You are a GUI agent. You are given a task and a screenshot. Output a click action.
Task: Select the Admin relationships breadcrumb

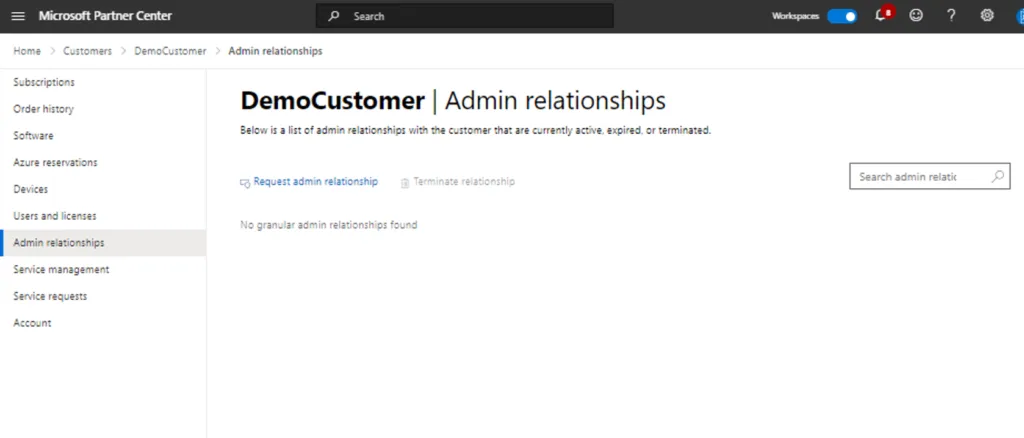click(275, 51)
